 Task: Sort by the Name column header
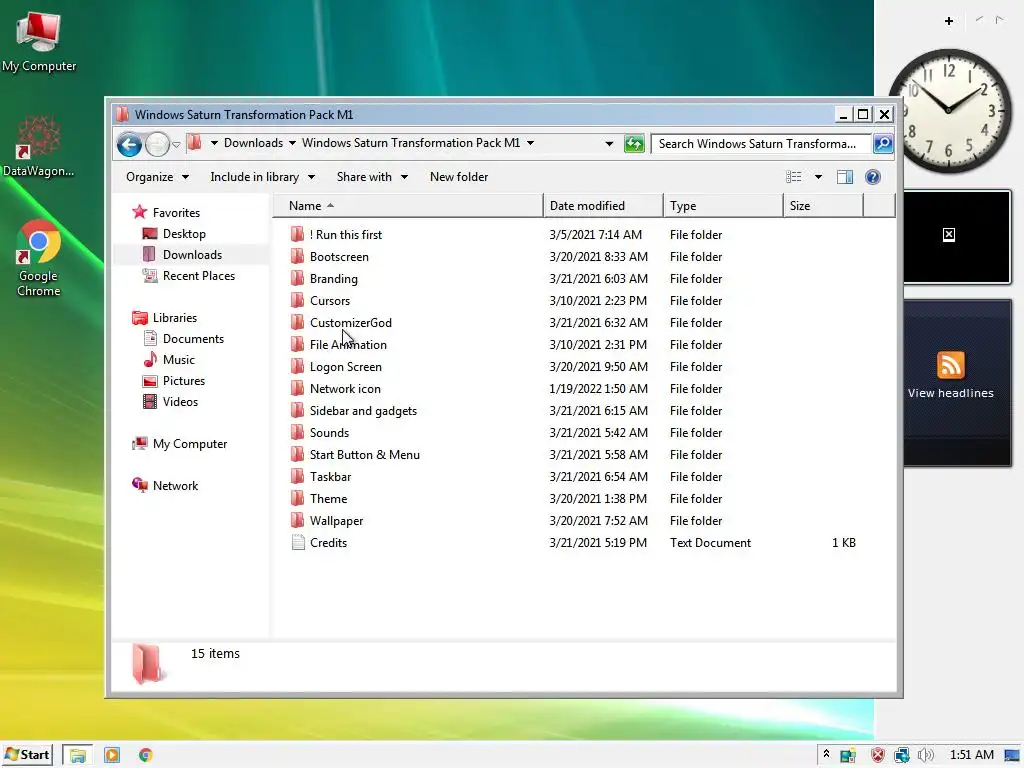coord(408,206)
